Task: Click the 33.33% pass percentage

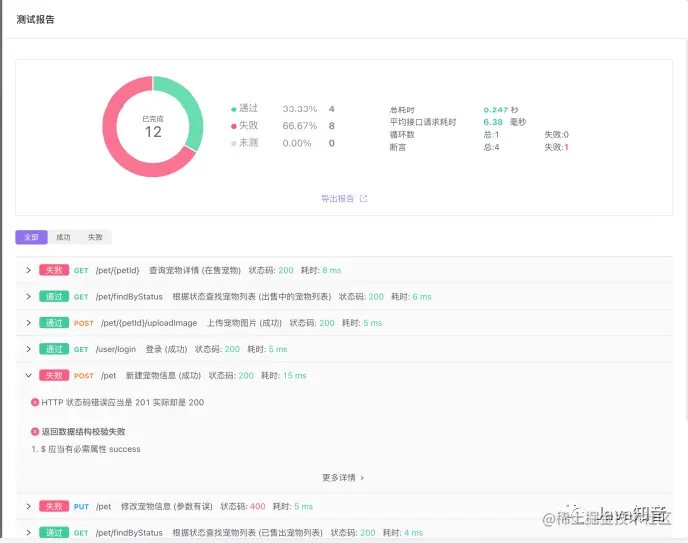Action: coord(300,109)
